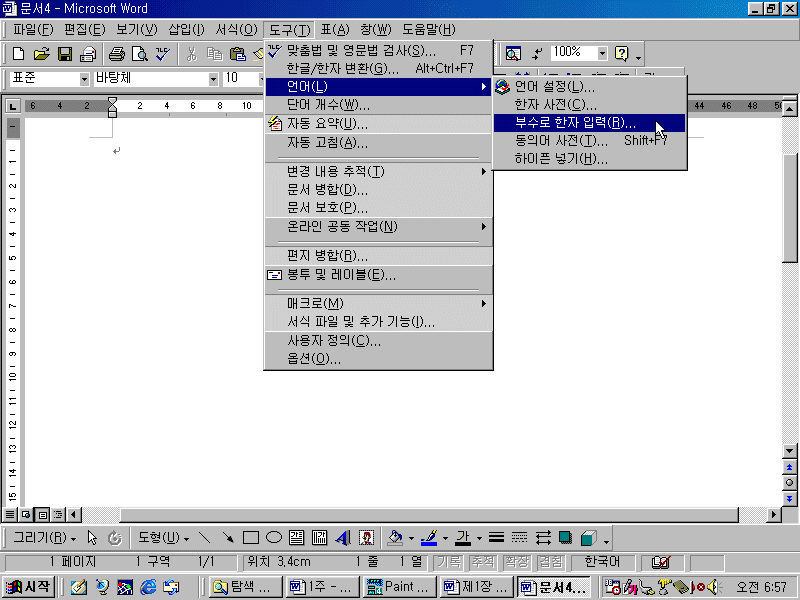Open the Fill Color dropdown arrow
800x600 pixels.
(x=411, y=538)
